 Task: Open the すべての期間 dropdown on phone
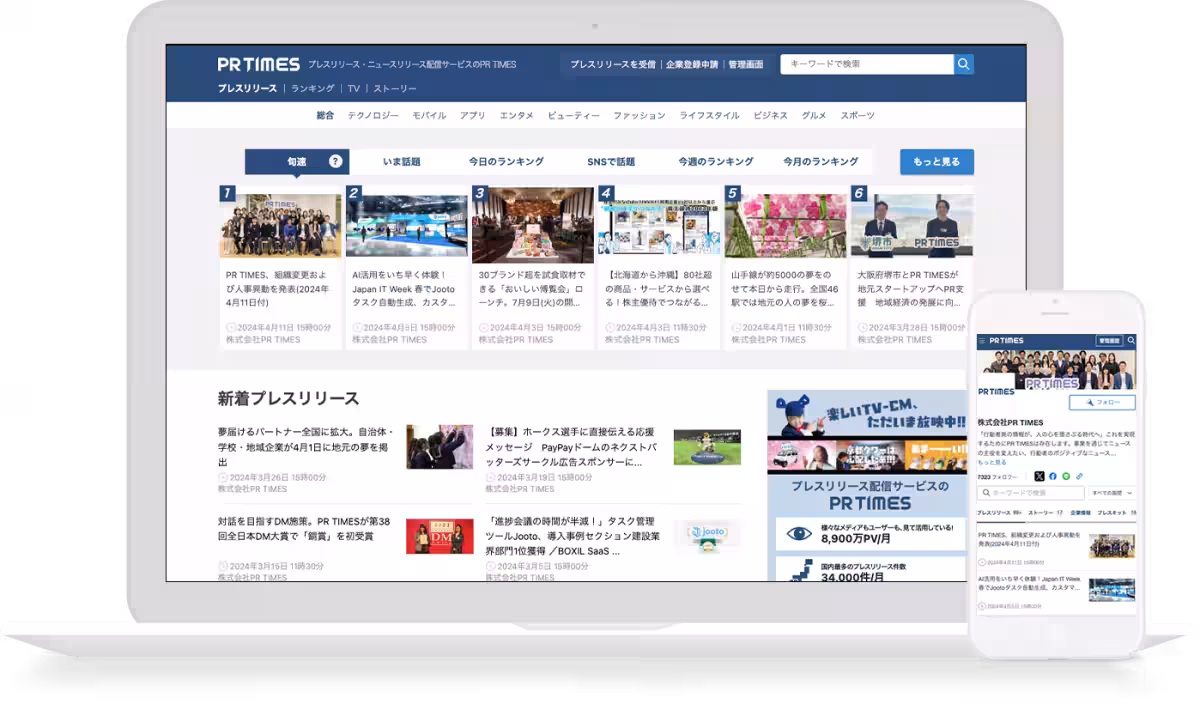(1112, 493)
